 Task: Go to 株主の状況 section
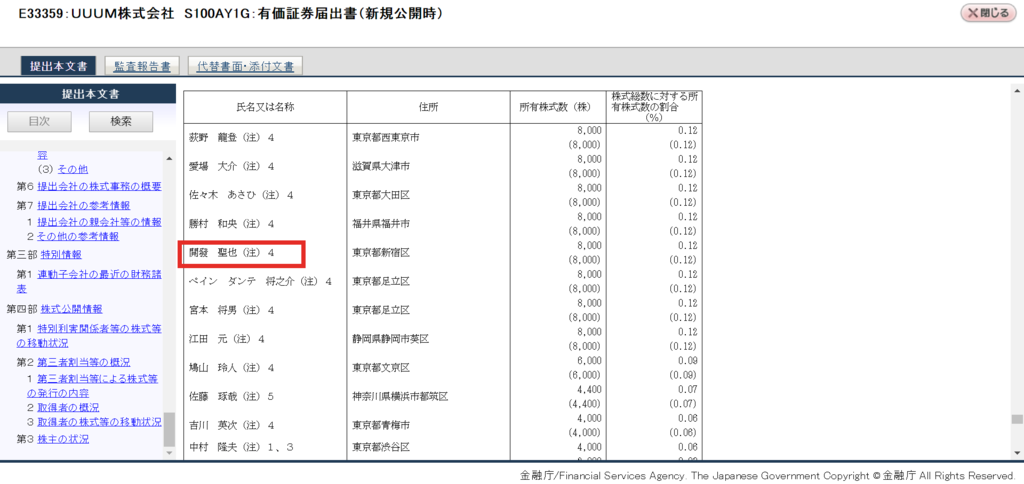63,439
